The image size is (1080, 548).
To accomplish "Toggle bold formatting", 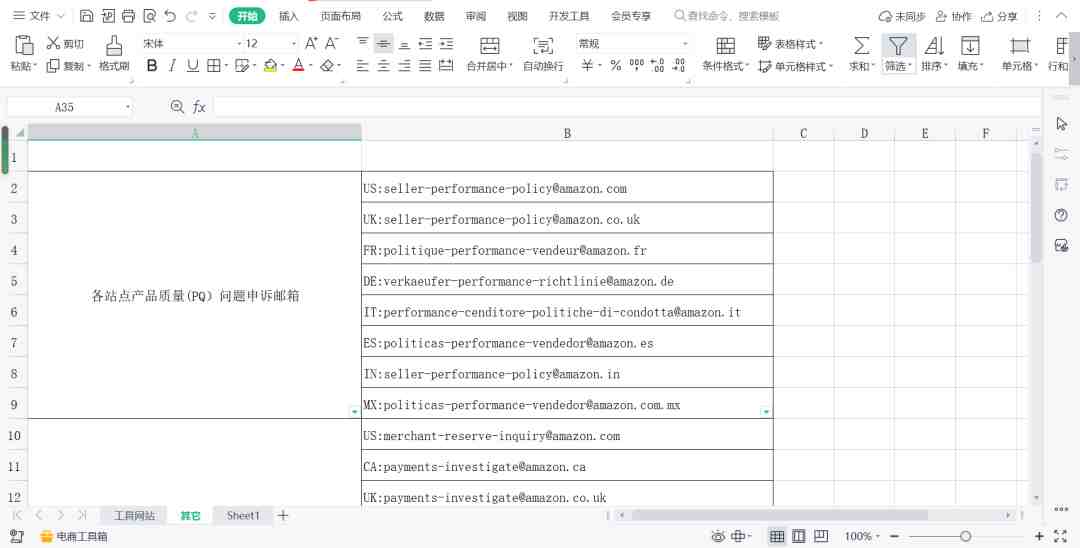I will tap(152, 65).
